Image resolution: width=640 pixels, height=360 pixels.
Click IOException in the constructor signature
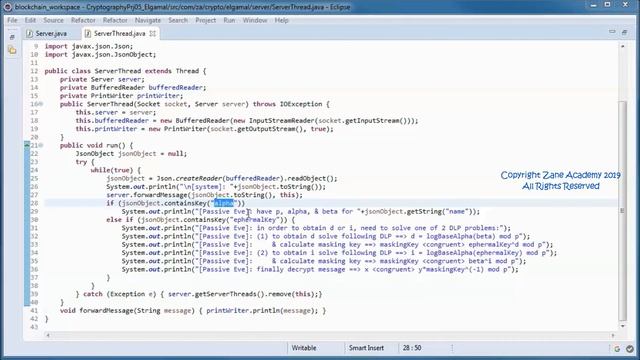pos(301,104)
